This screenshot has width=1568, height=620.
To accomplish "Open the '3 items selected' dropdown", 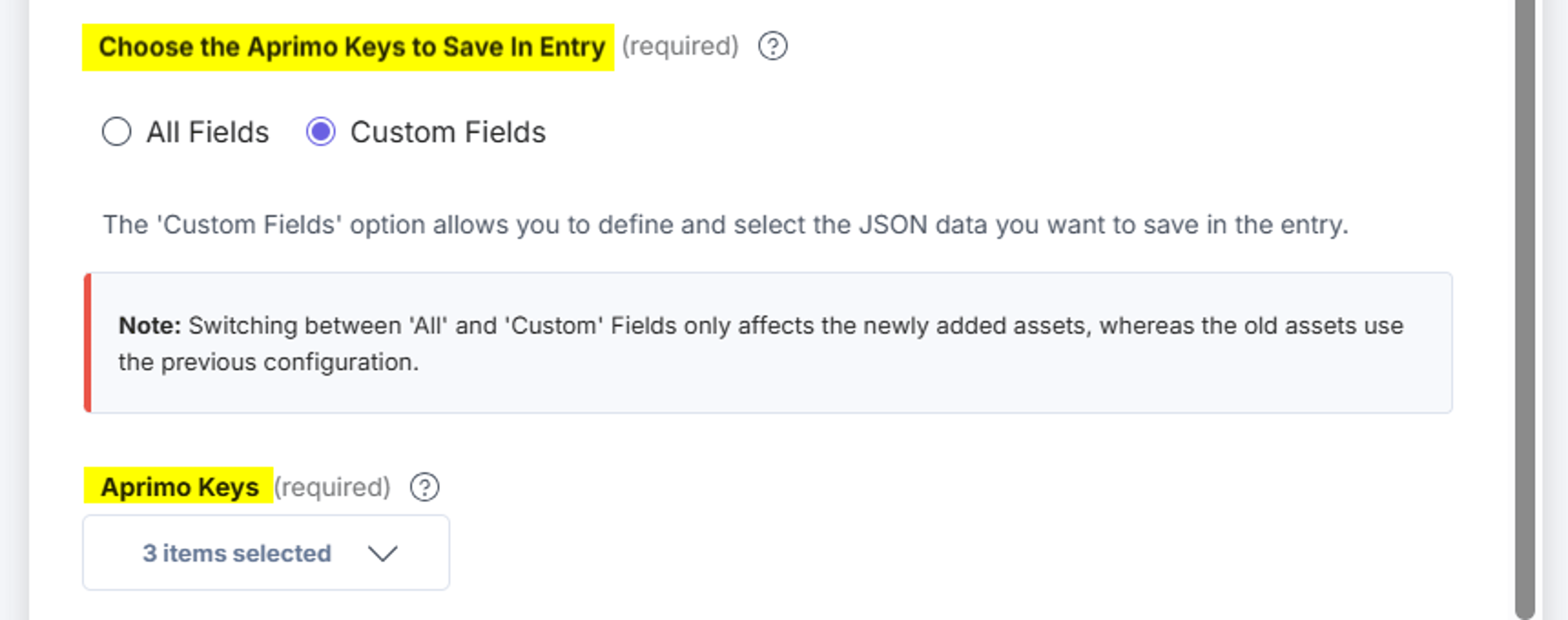I will point(266,552).
